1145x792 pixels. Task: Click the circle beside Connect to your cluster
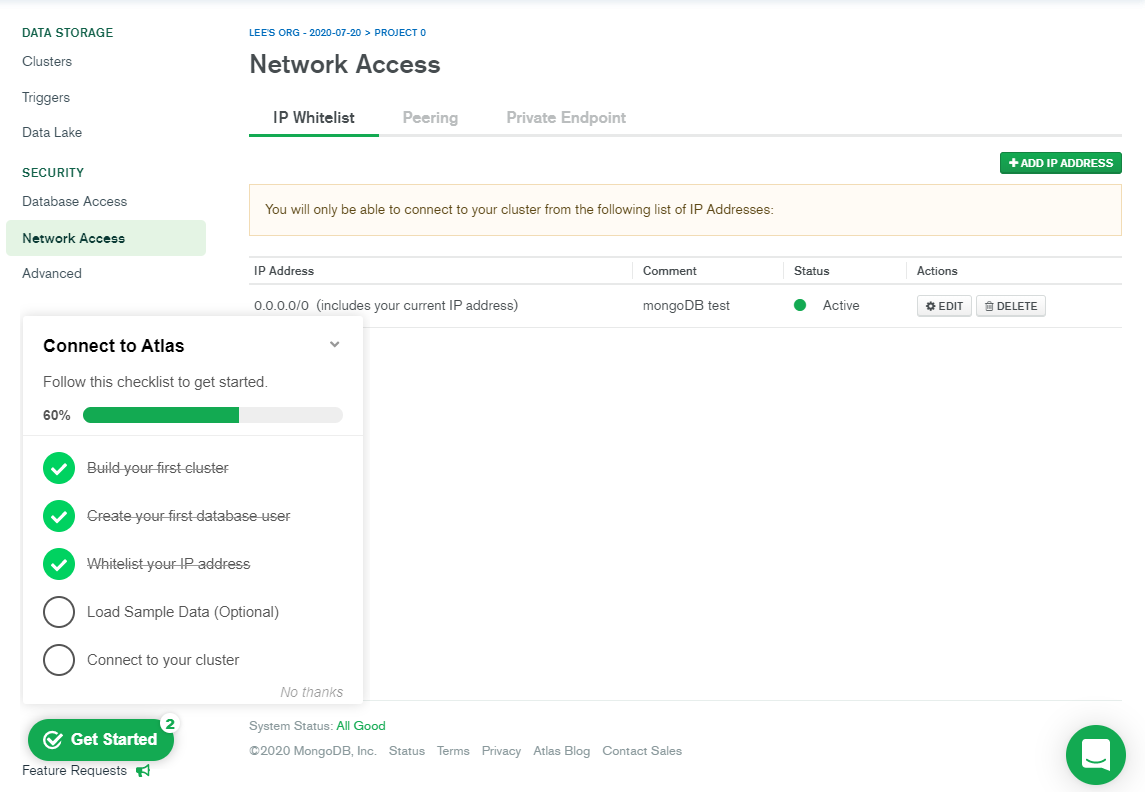pyautogui.click(x=59, y=660)
